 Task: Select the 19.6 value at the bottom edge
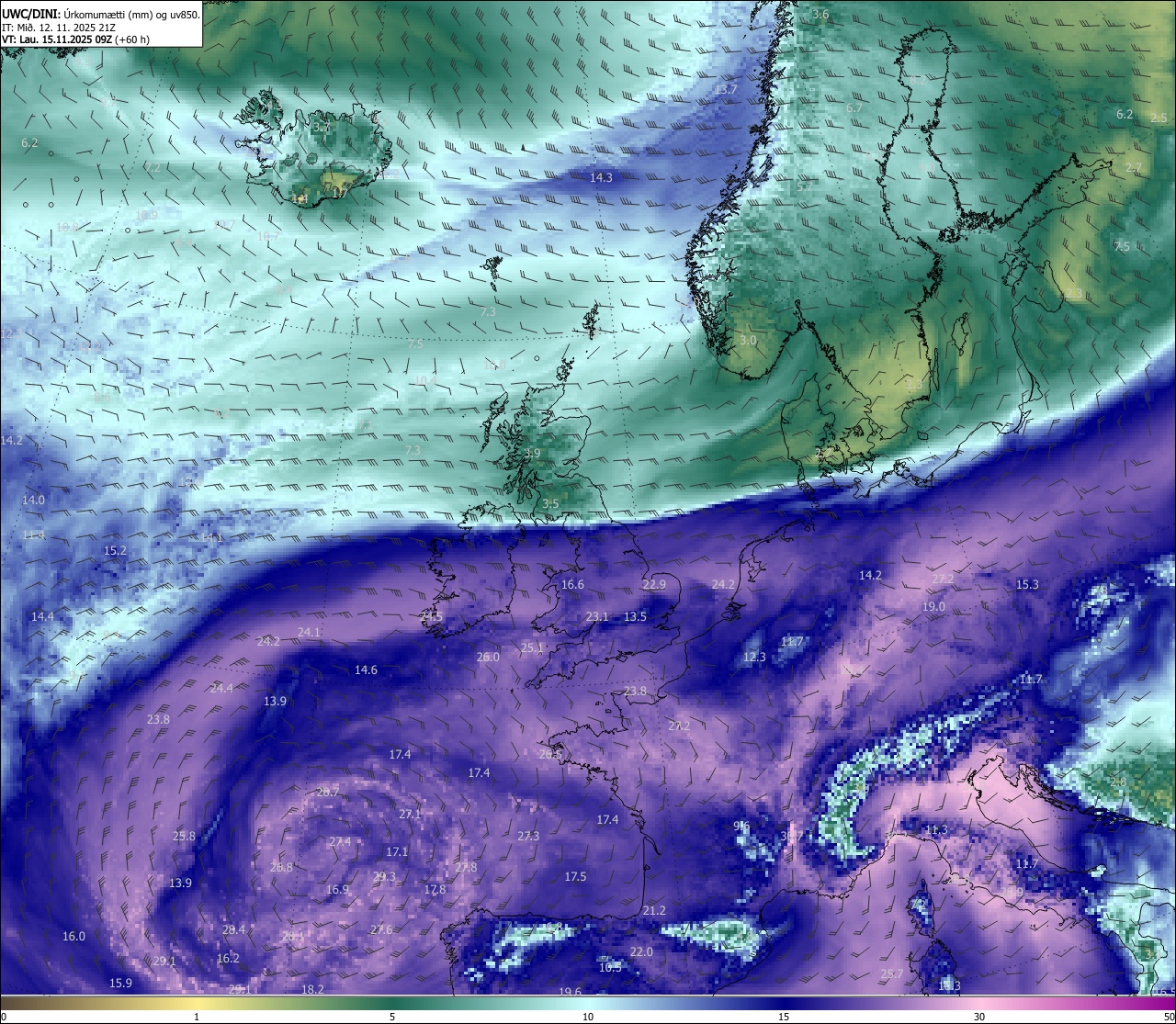point(570,992)
